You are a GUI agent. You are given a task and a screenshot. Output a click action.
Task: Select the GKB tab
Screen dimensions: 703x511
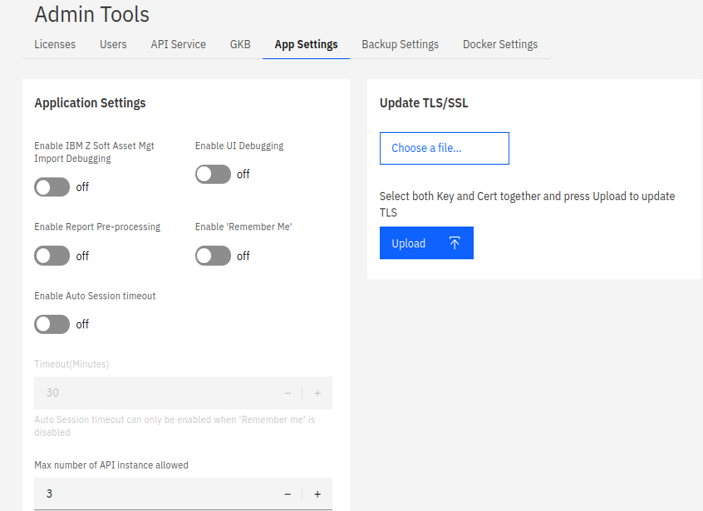coord(240,45)
